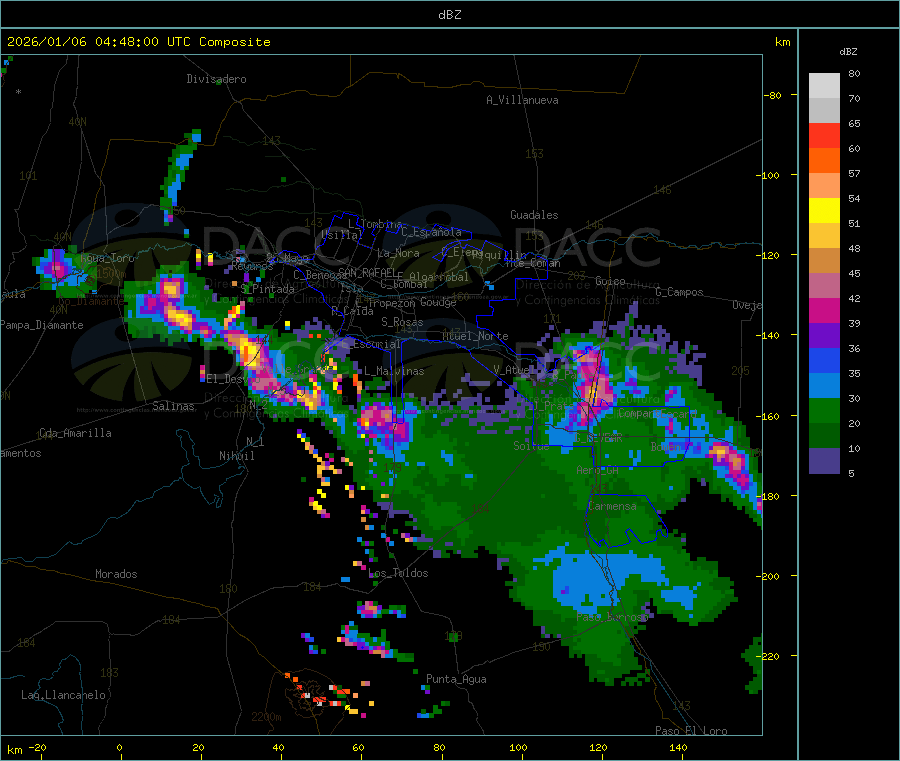Select the 'Salinas' place label
This screenshot has height=761, width=900.
click(173, 406)
